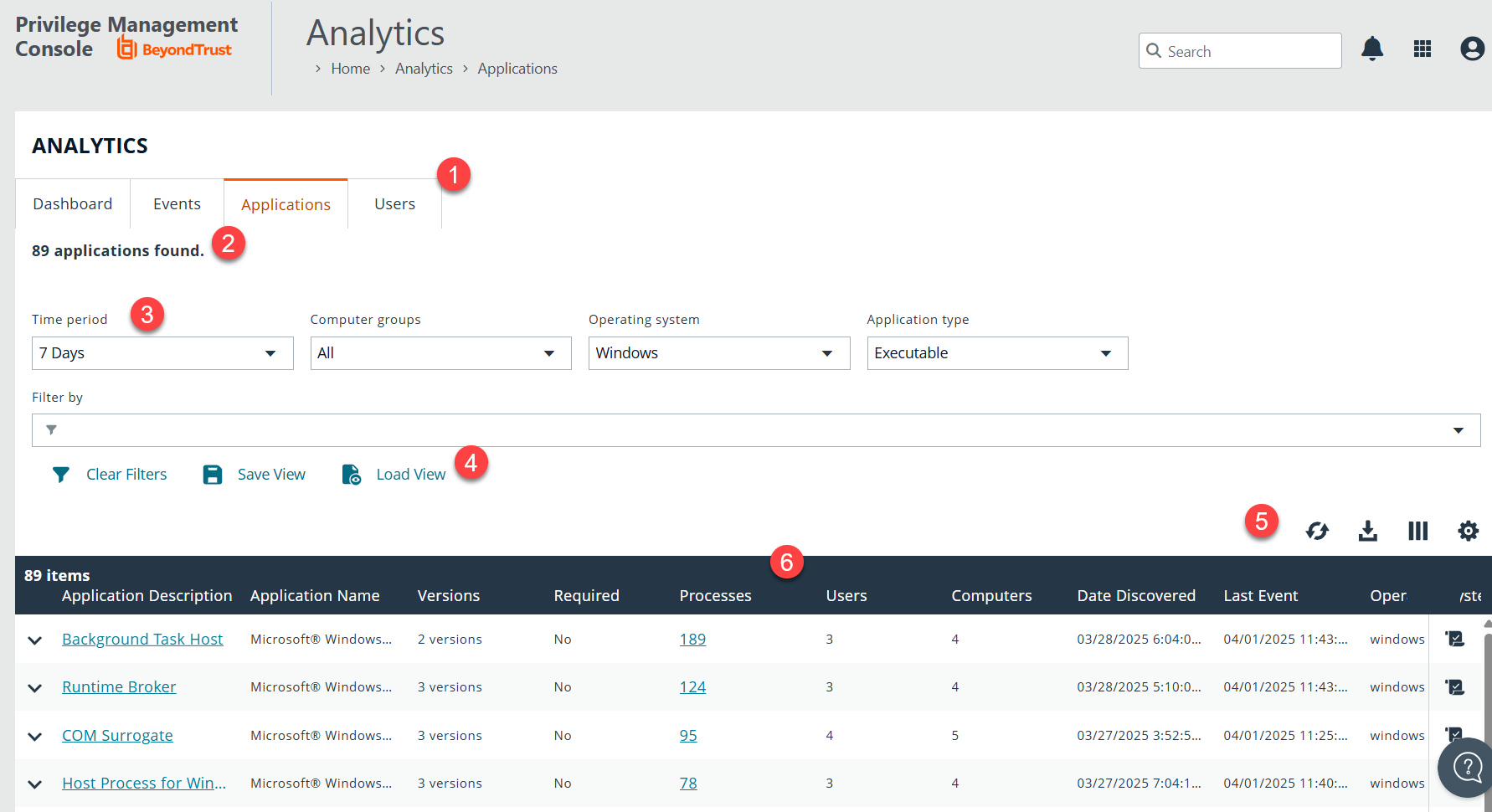Open the Time period dropdown
This screenshot has width=1492, height=812.
pos(162,353)
